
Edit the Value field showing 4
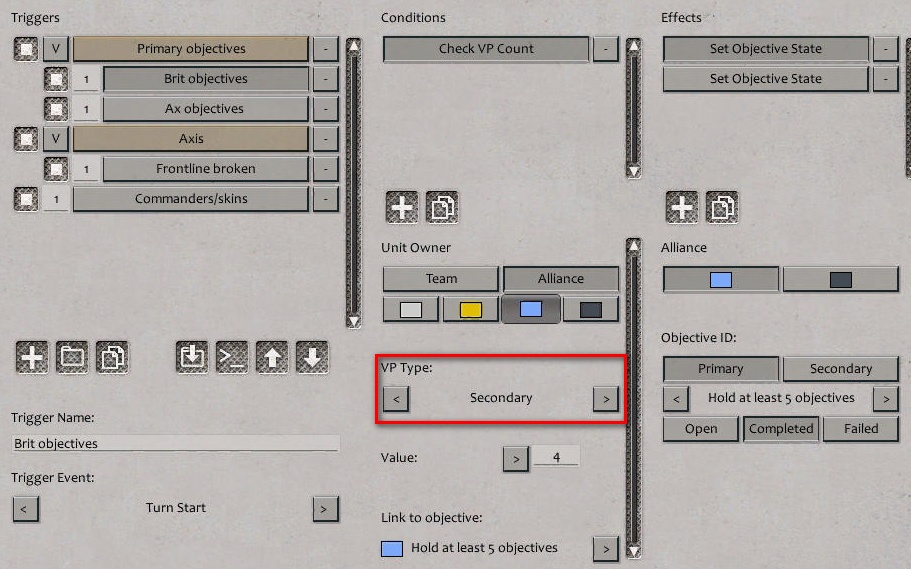(556, 457)
